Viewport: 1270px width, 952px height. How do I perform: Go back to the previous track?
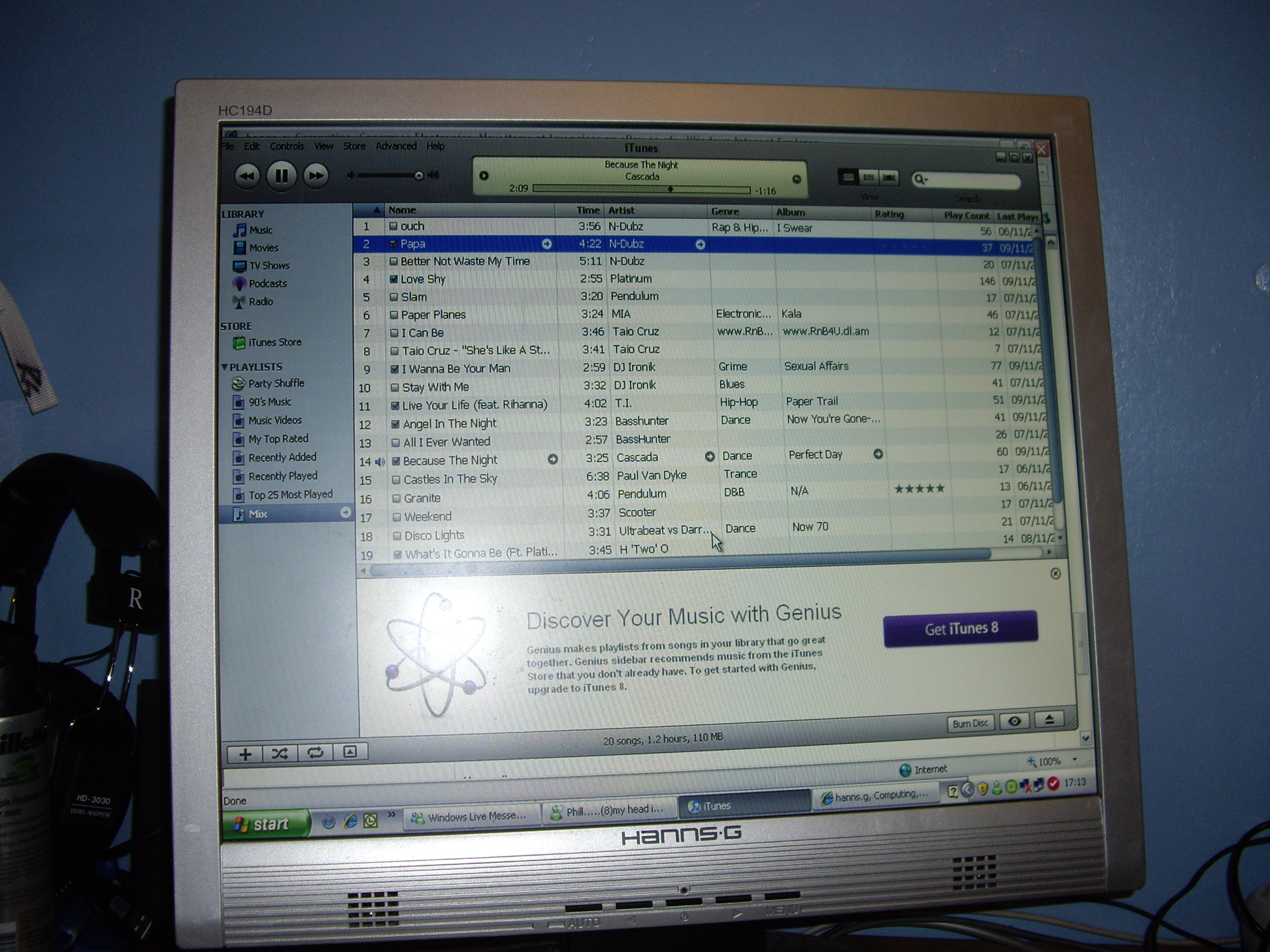point(247,176)
